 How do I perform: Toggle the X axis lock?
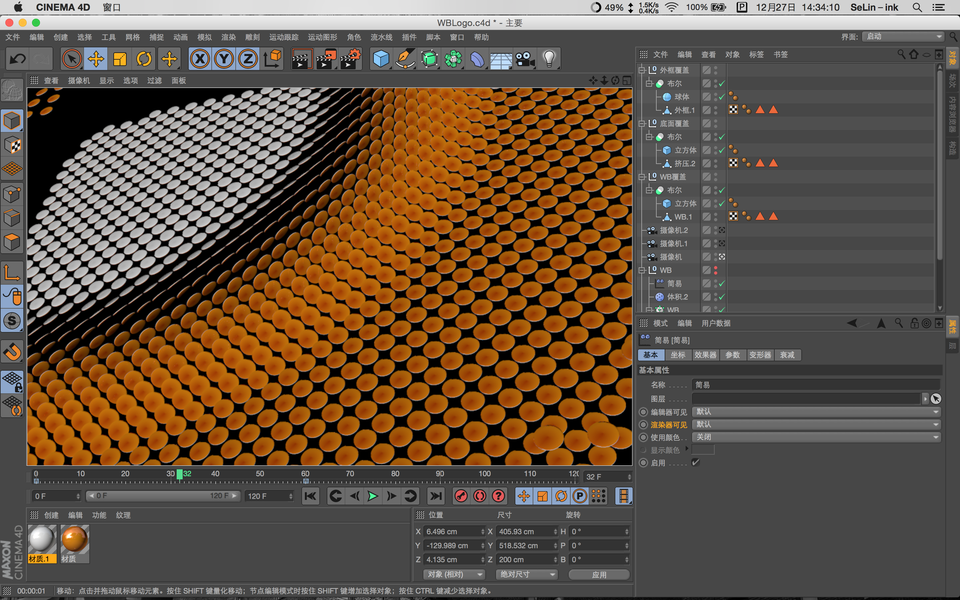(200, 59)
